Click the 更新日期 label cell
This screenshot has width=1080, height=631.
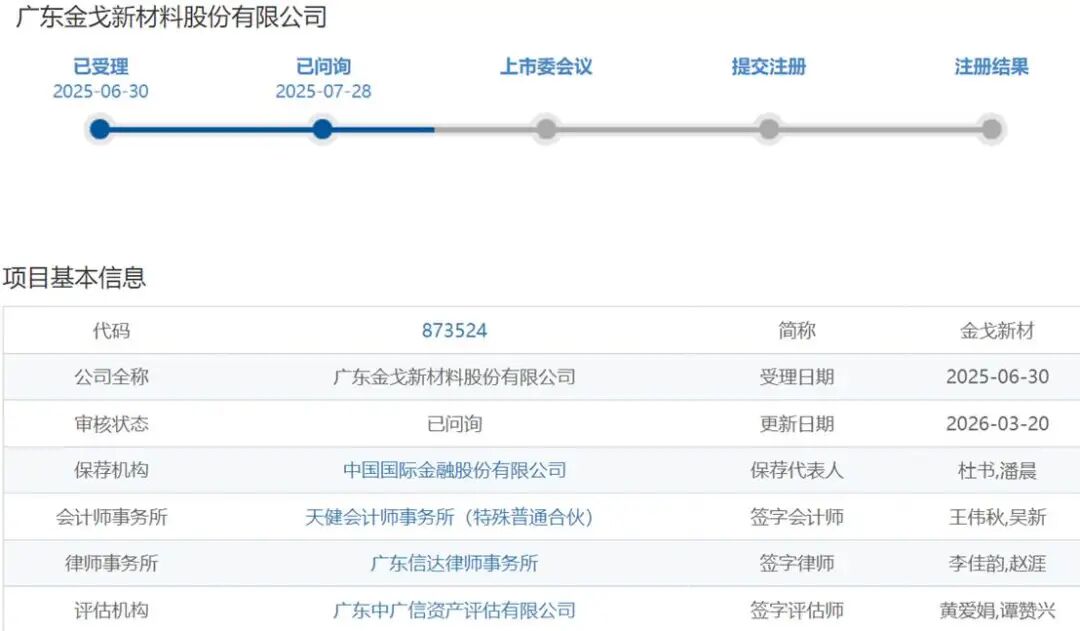pos(796,424)
